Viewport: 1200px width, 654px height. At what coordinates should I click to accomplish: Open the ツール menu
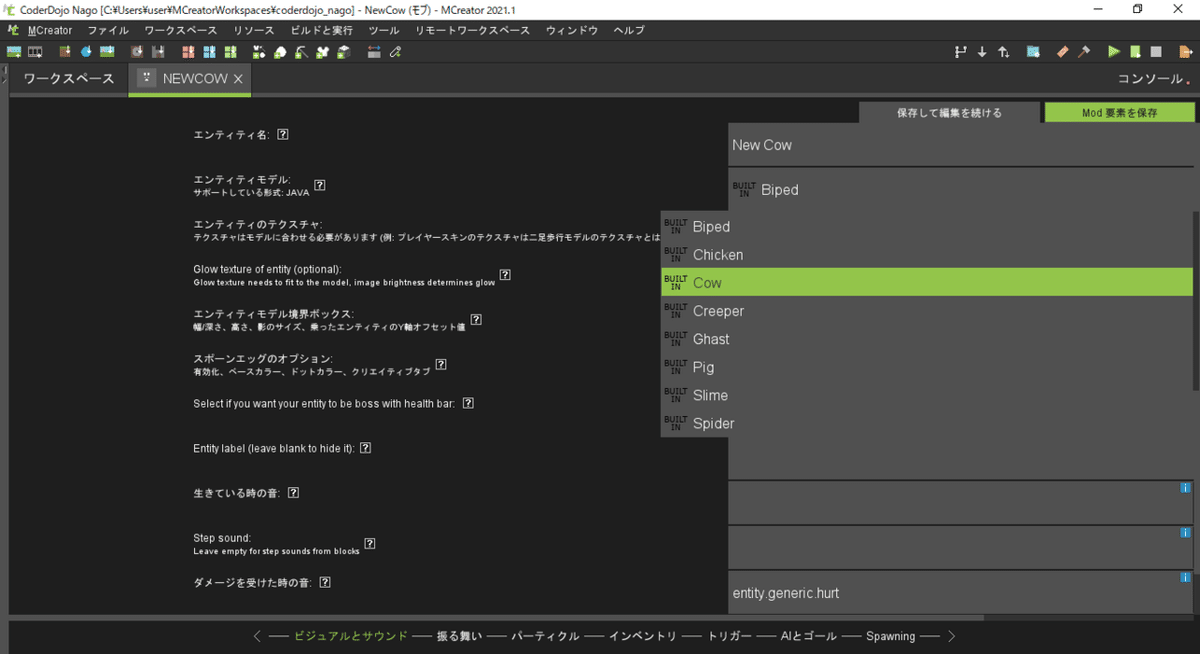coord(384,30)
